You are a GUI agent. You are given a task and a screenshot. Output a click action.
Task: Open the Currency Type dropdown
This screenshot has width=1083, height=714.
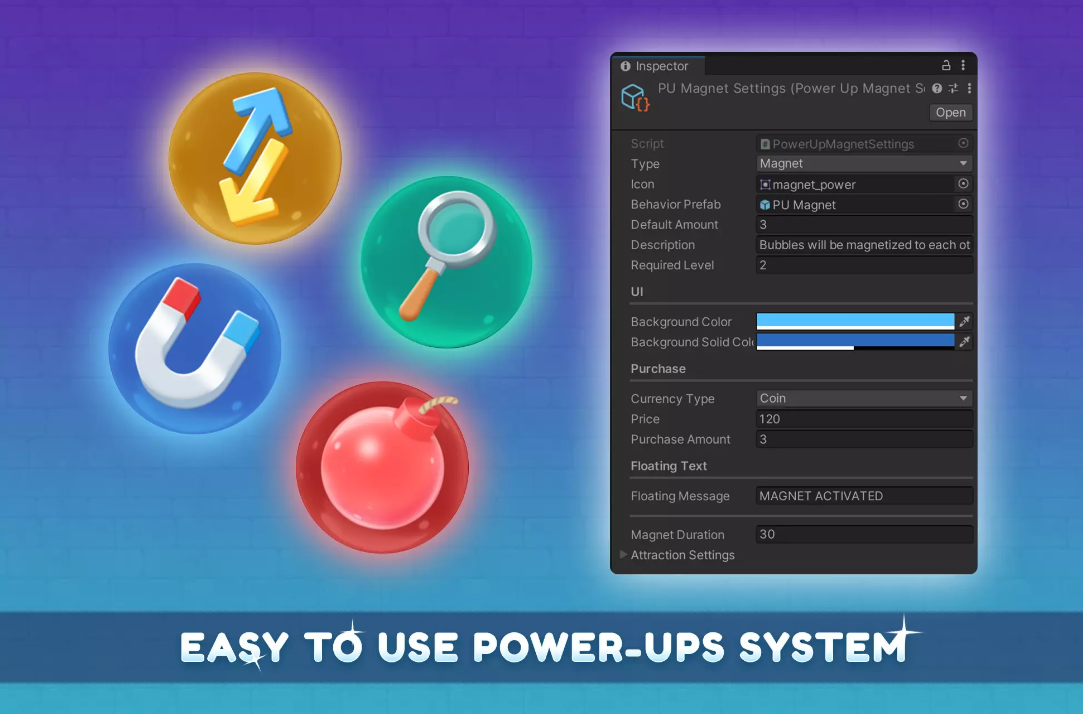(x=864, y=399)
